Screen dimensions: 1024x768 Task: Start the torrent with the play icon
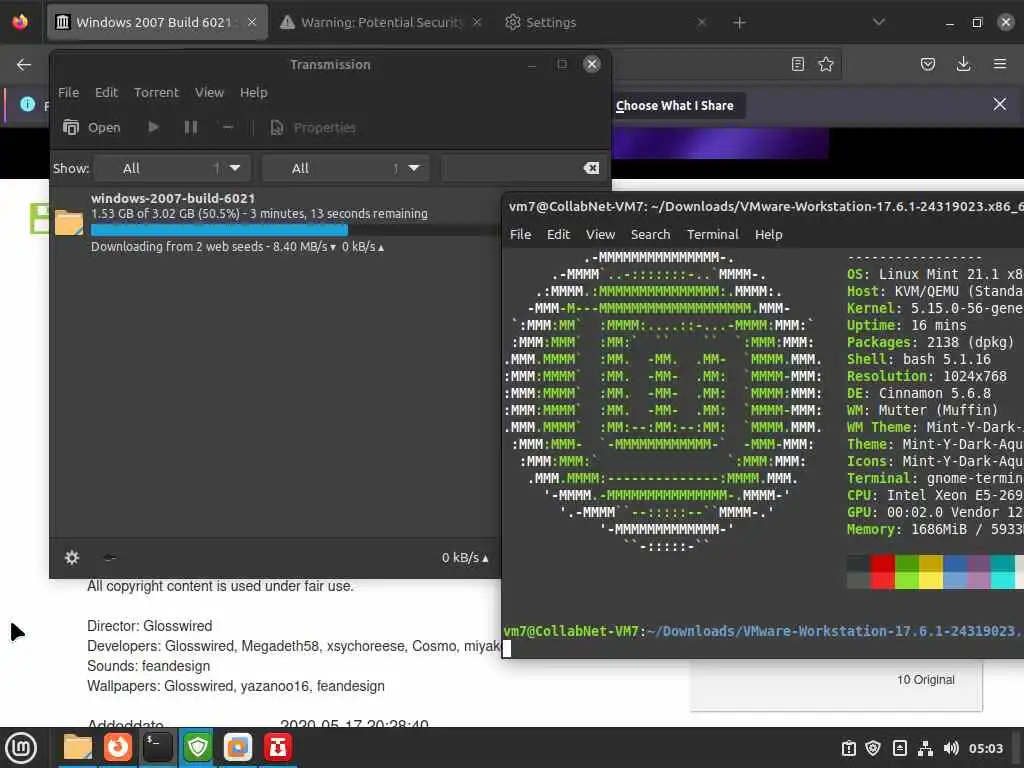[153, 127]
